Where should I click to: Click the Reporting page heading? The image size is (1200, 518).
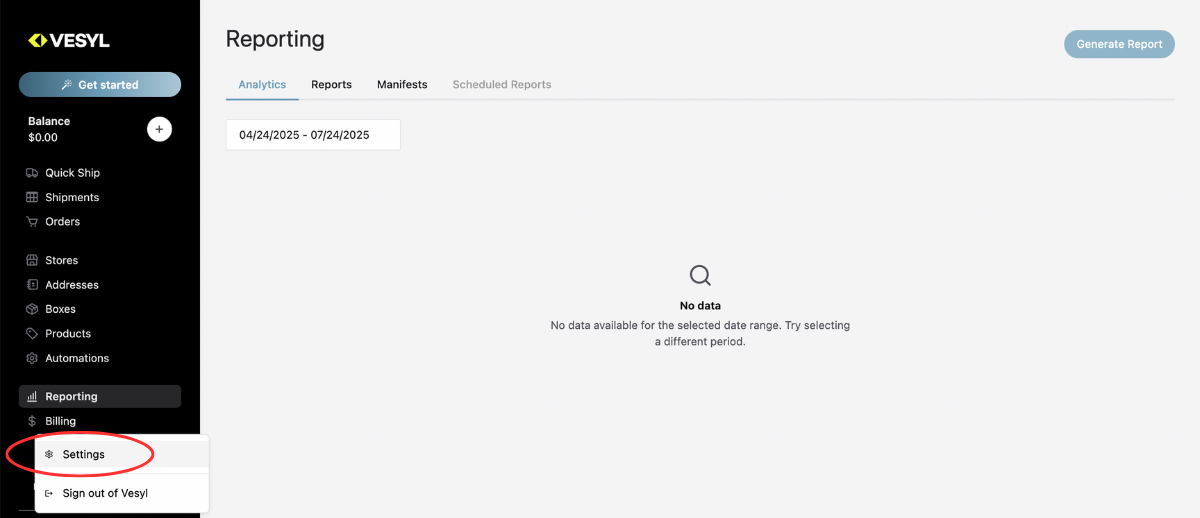click(275, 39)
